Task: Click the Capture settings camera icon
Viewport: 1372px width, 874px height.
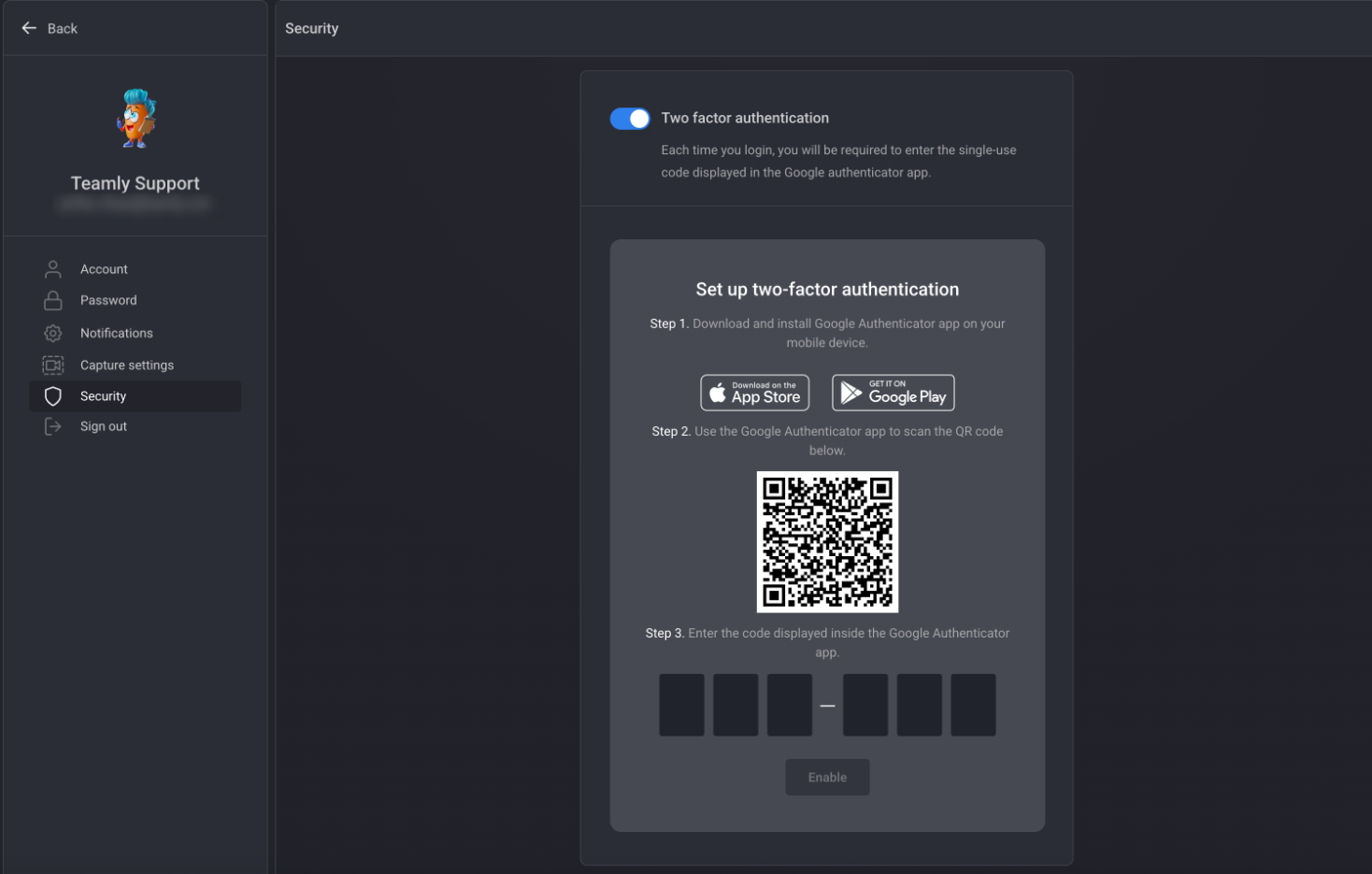Action: [x=53, y=365]
